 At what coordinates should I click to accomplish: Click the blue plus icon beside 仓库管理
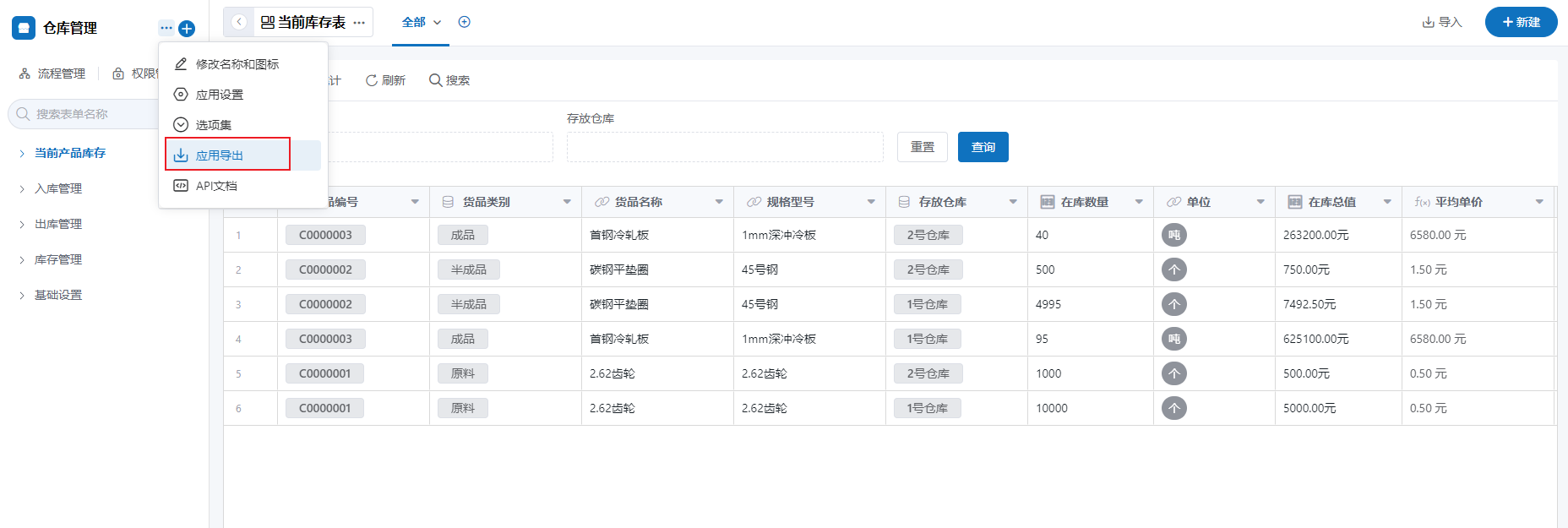(187, 29)
